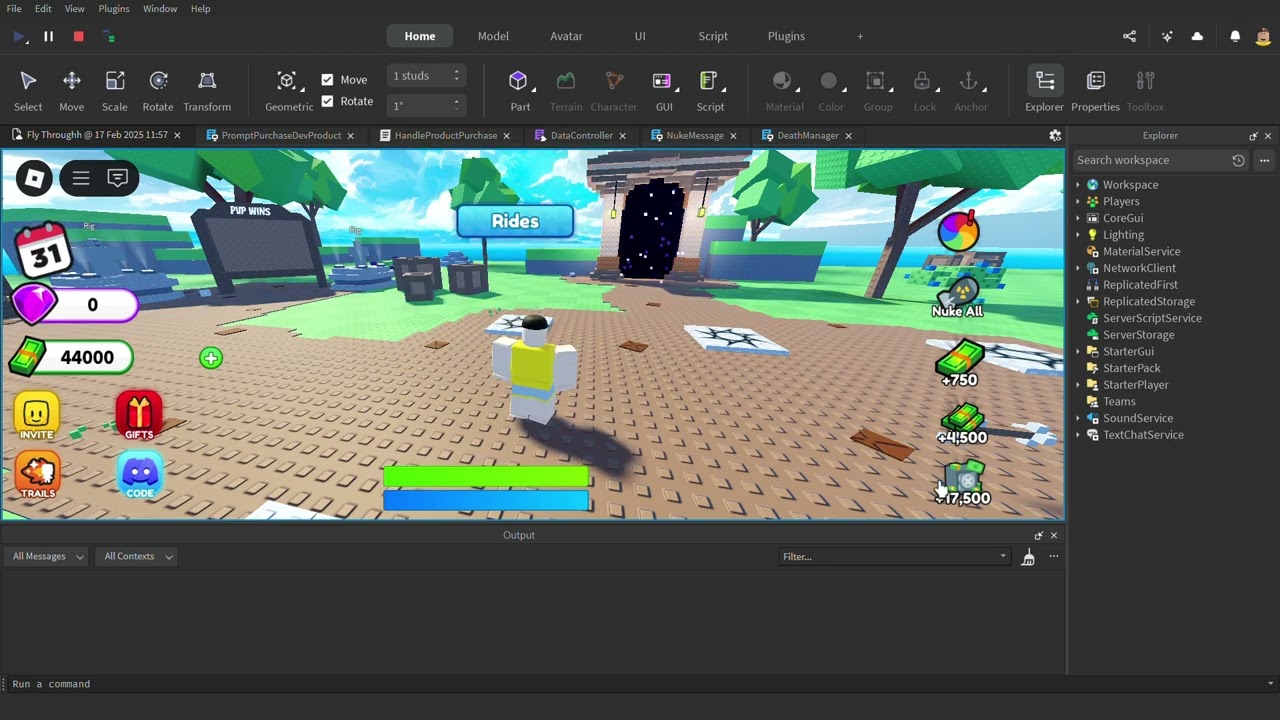This screenshot has height=720, width=1280.
Task: Open the Roblox logo menu in game
Action: pos(34,179)
